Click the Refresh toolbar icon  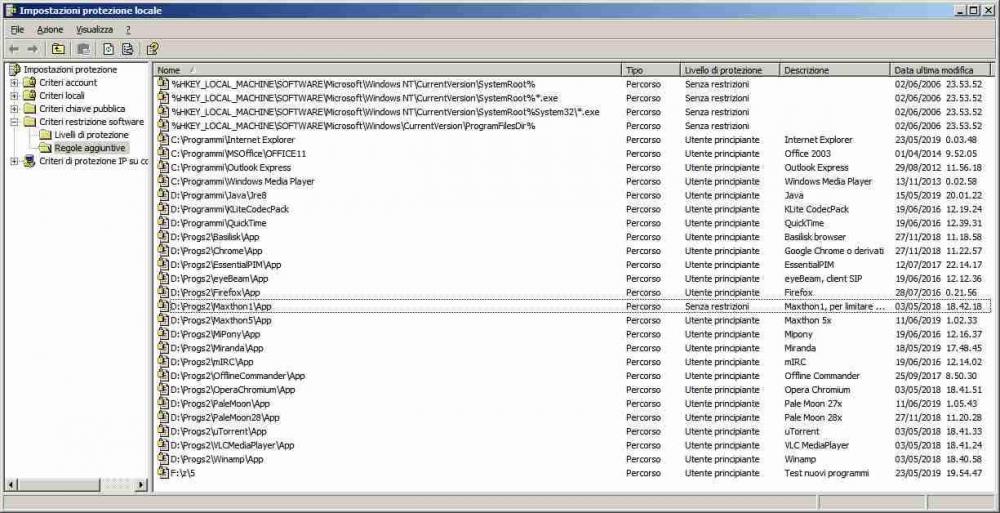coord(108,49)
